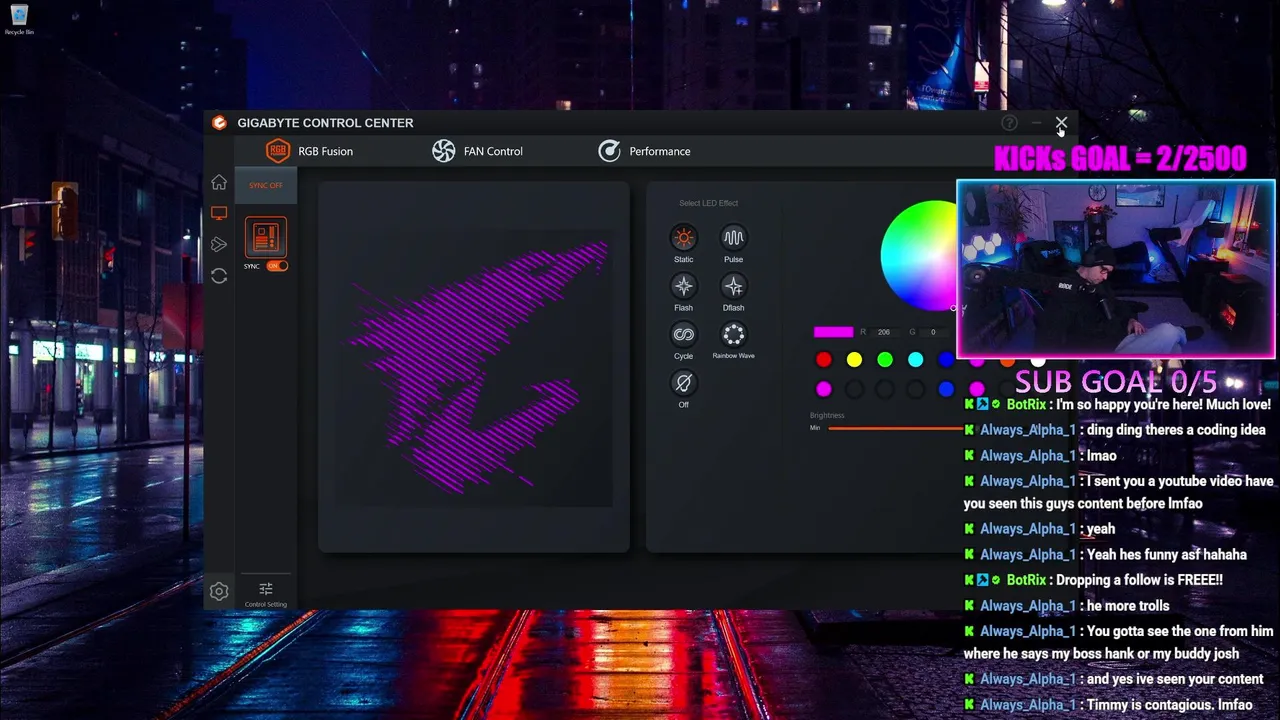Screen dimensions: 1280x720
Task: Open Control Setting sliders icon
Action: [266, 589]
